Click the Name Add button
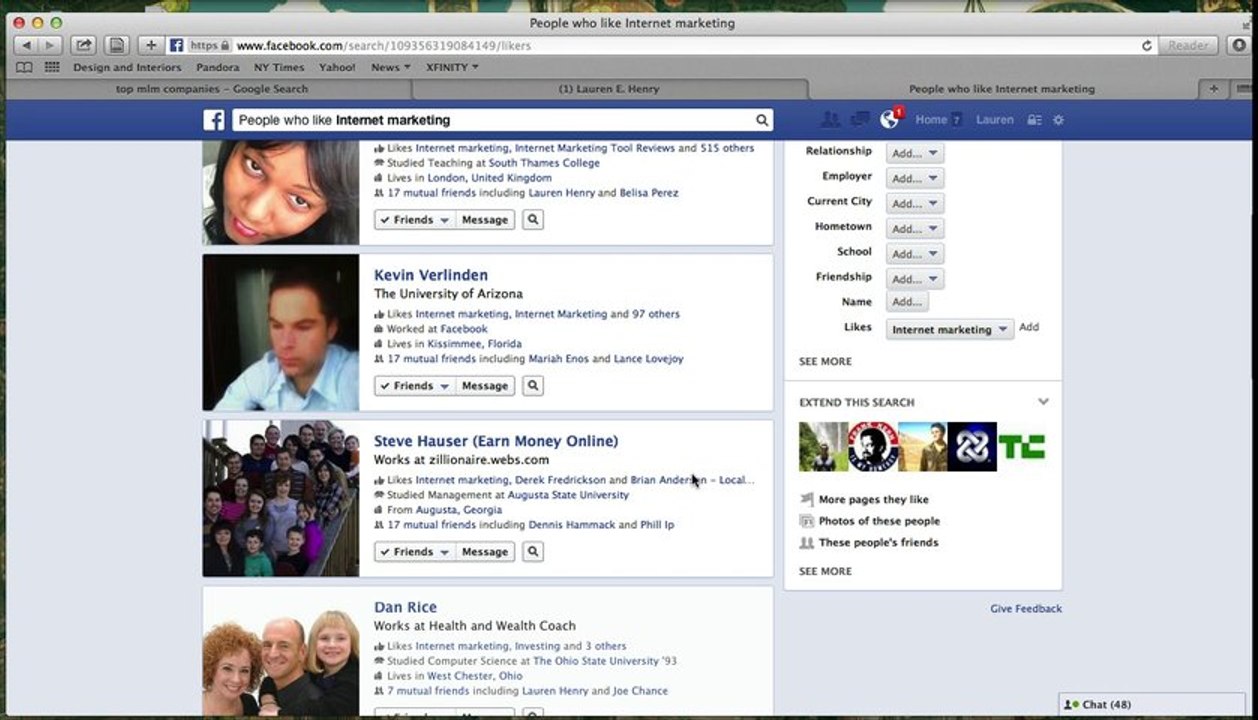This screenshot has width=1258, height=720. (x=907, y=301)
